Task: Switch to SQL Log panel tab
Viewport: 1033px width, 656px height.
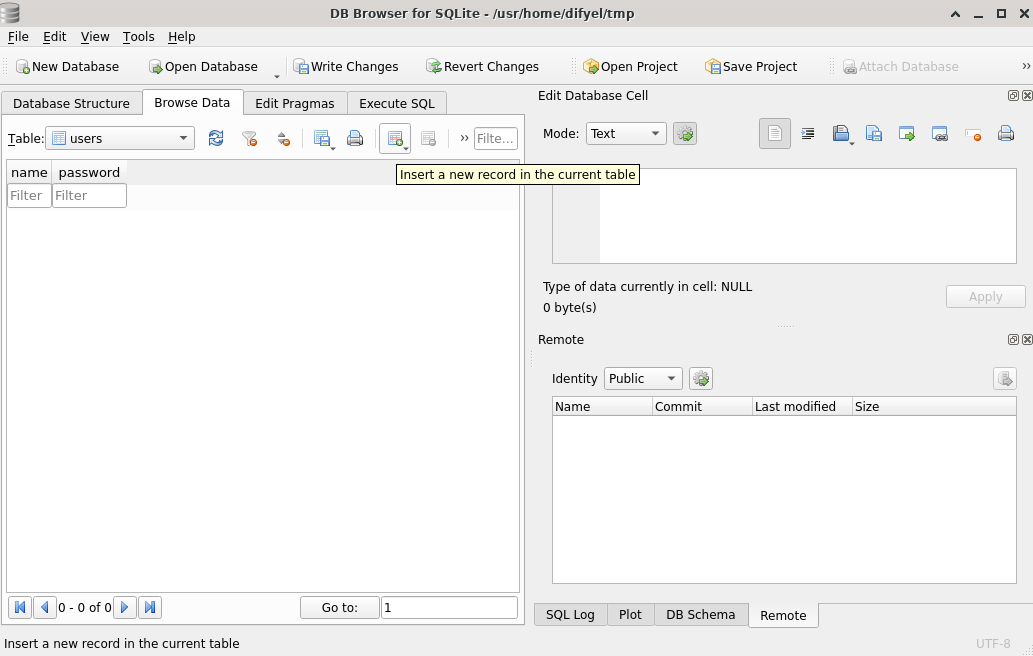Action: point(570,615)
